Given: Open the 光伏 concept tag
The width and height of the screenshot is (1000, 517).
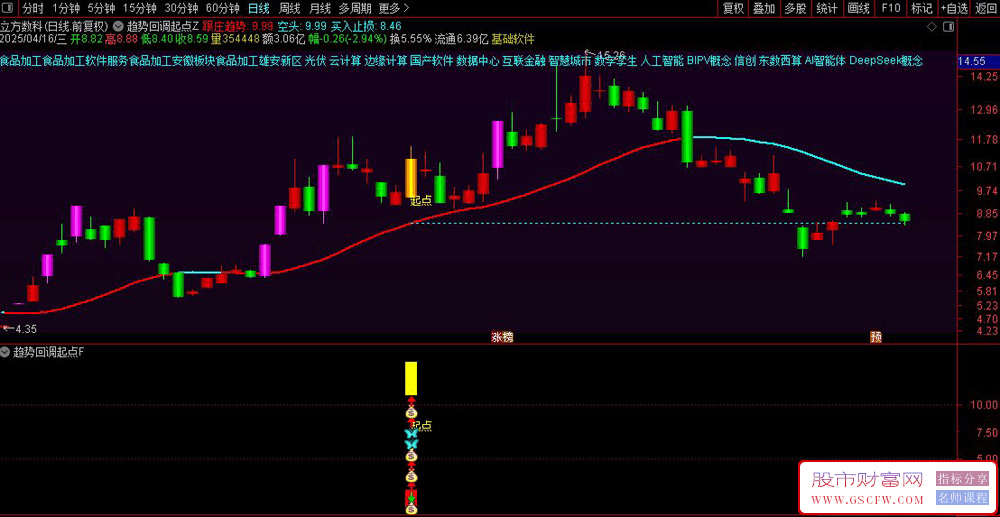Looking at the screenshot, I should pyautogui.click(x=314, y=61).
